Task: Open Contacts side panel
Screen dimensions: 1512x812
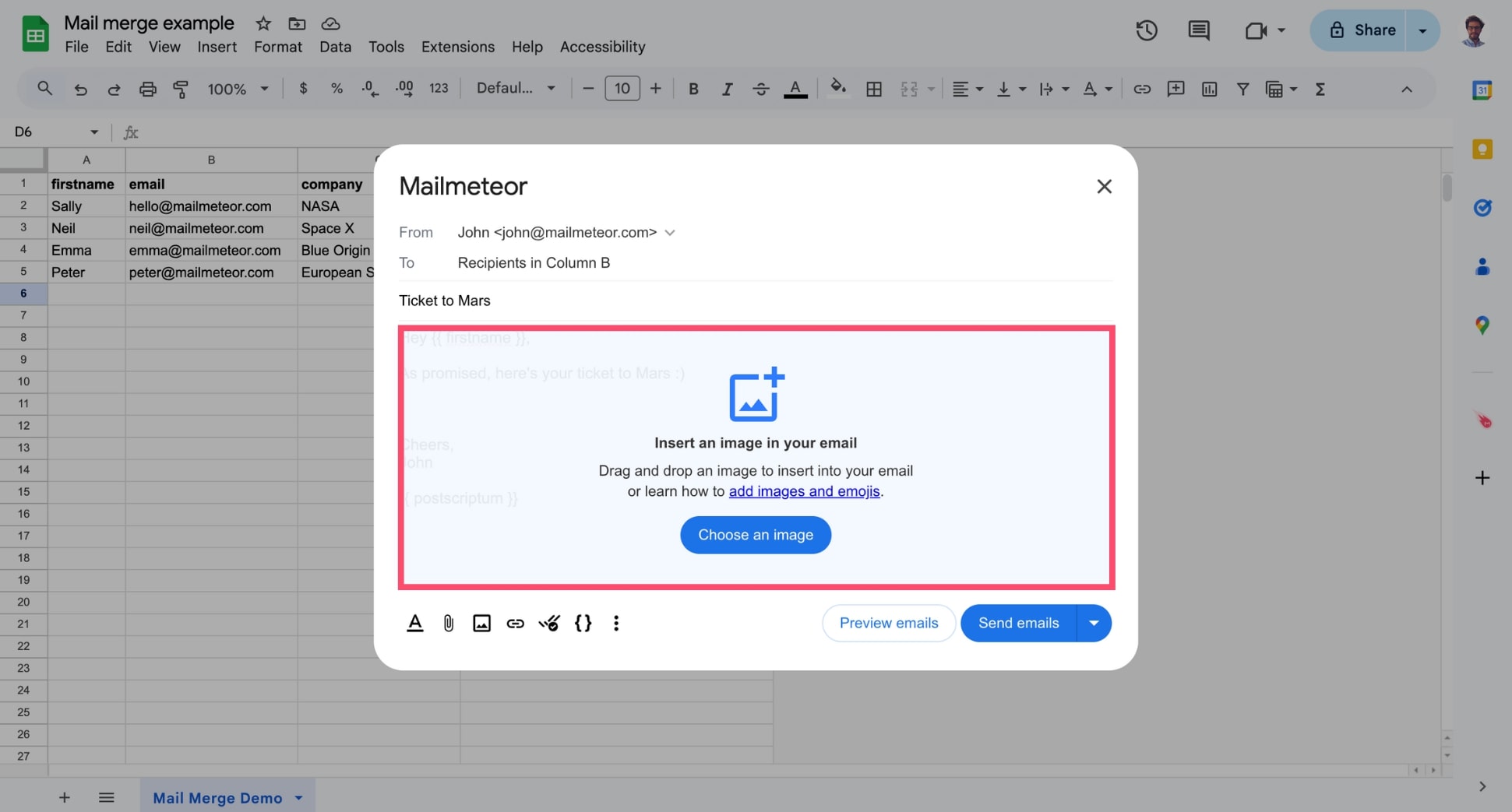Action: click(x=1482, y=267)
